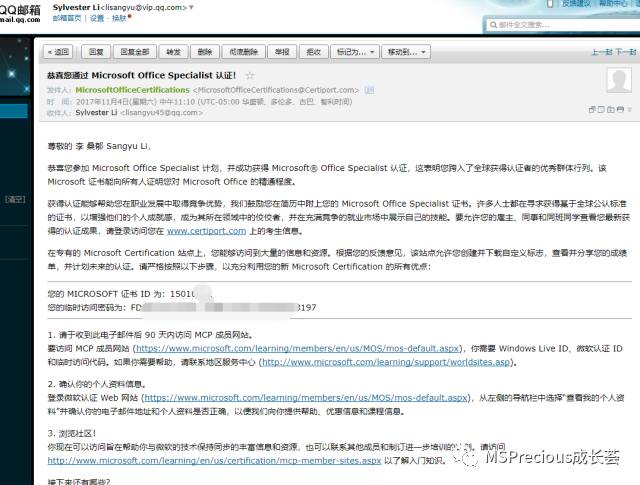640x485 pixels.
Task: Click the 彻底删除 permanent delete button
Action: (x=243, y=52)
